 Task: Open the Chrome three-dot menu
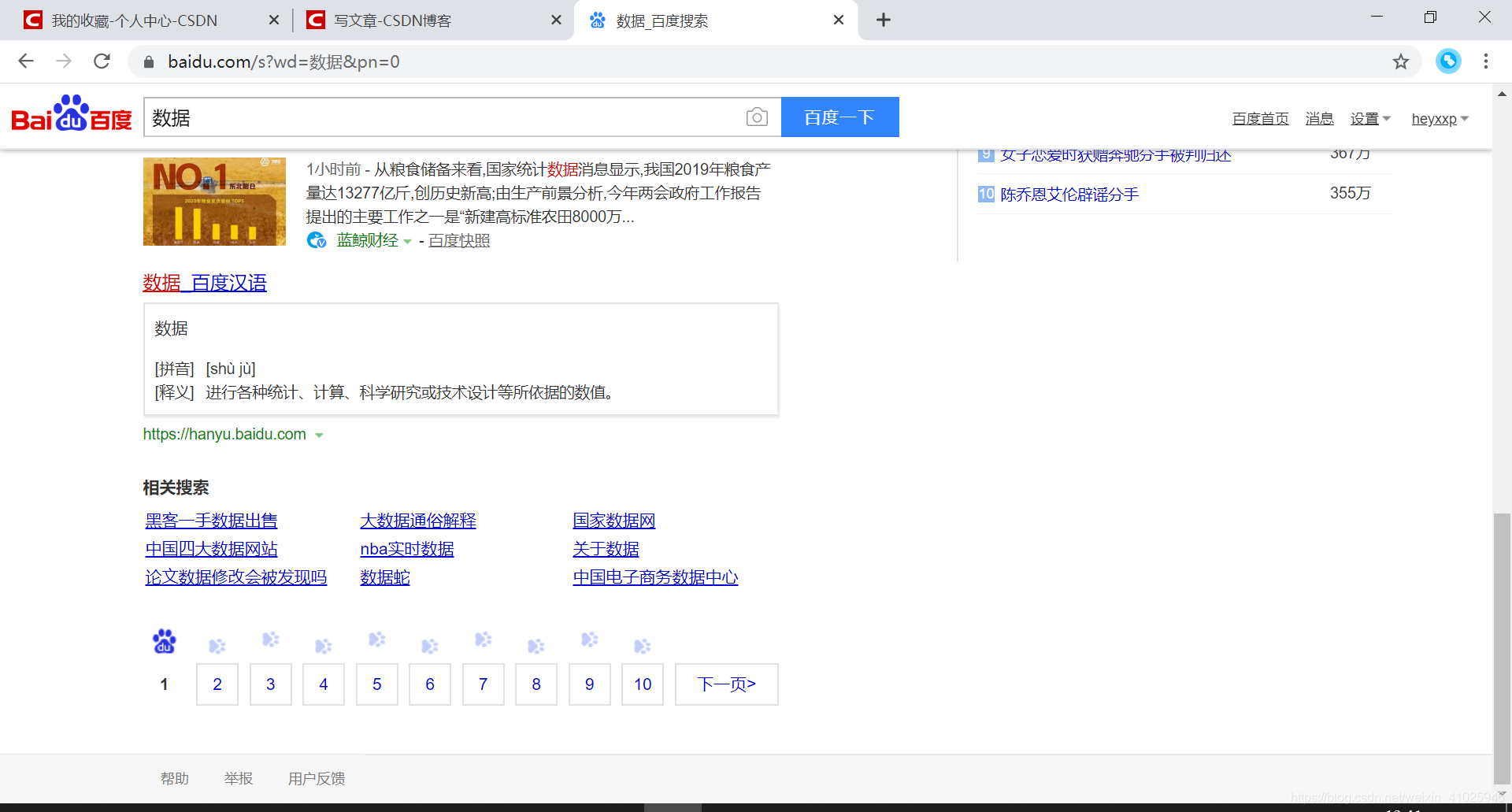(1486, 61)
